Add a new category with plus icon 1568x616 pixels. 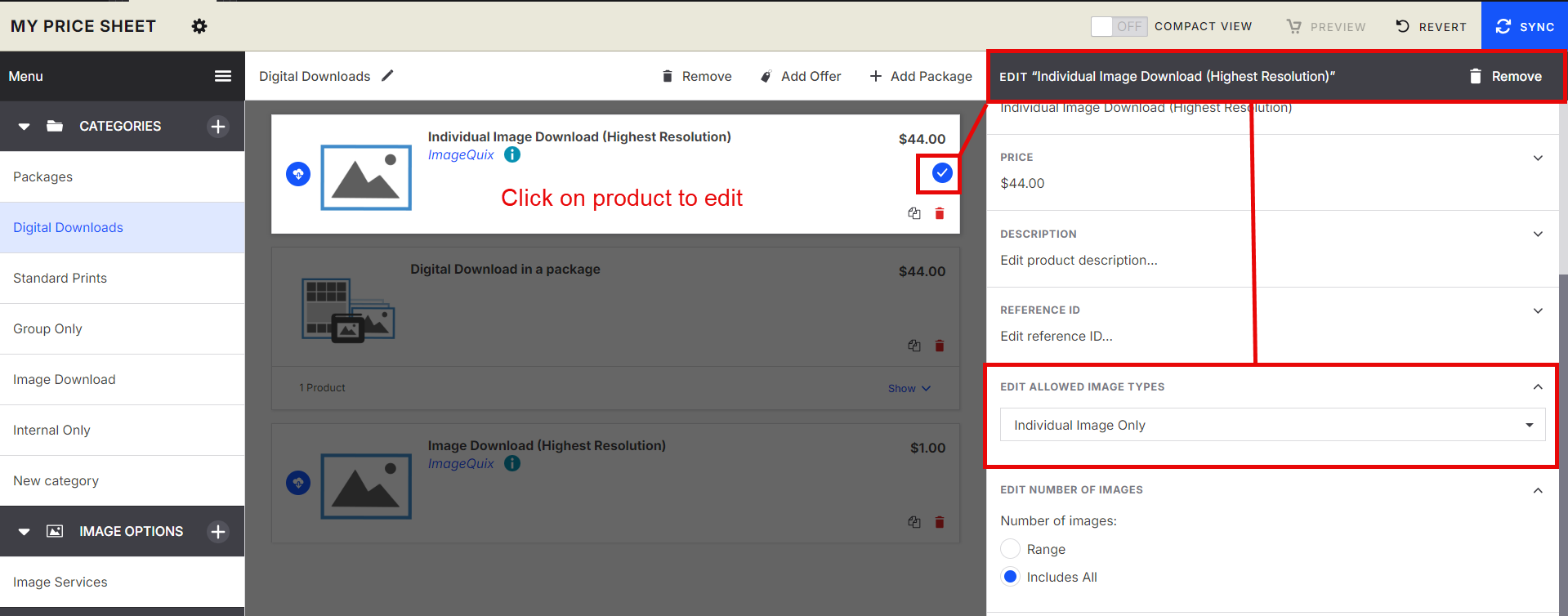(x=218, y=127)
